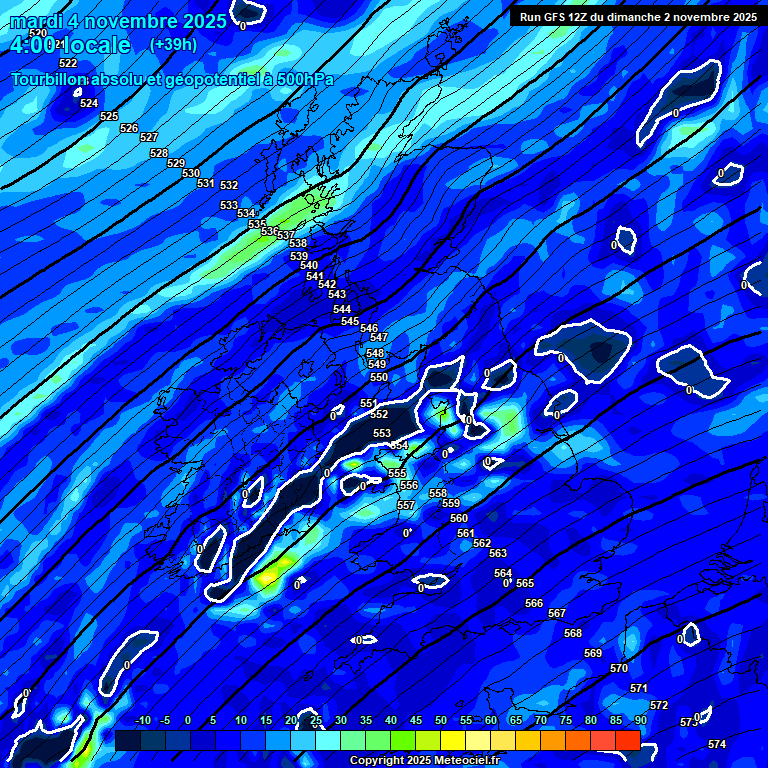The width and height of the screenshot is (768, 768).
Task: Click the Run GFS 12Z header box
Action: 637,16
